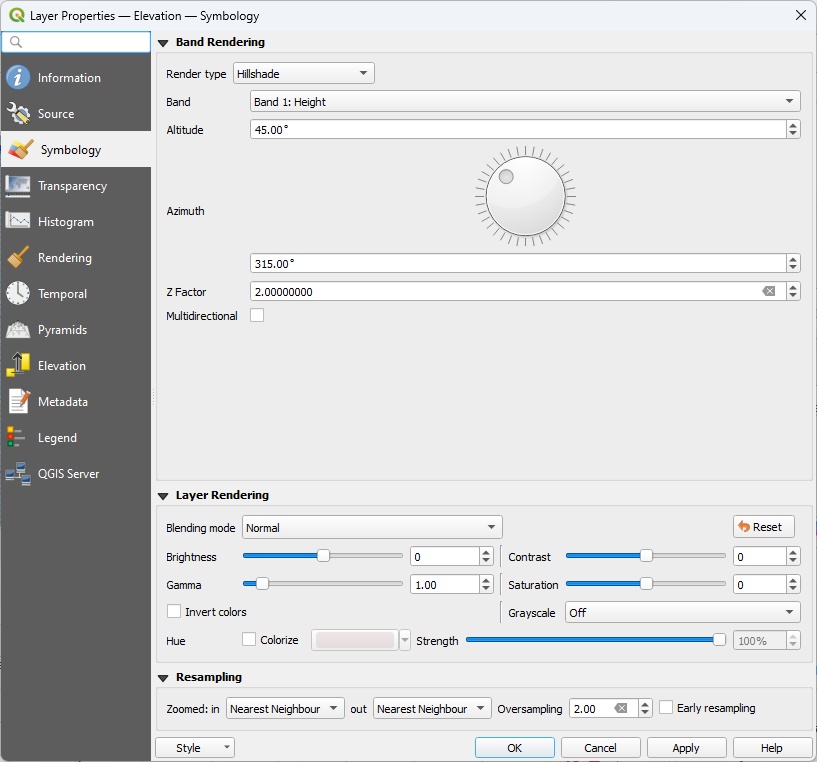Click the Symbology paintbrush icon
The height and width of the screenshot is (762, 817).
(18, 149)
